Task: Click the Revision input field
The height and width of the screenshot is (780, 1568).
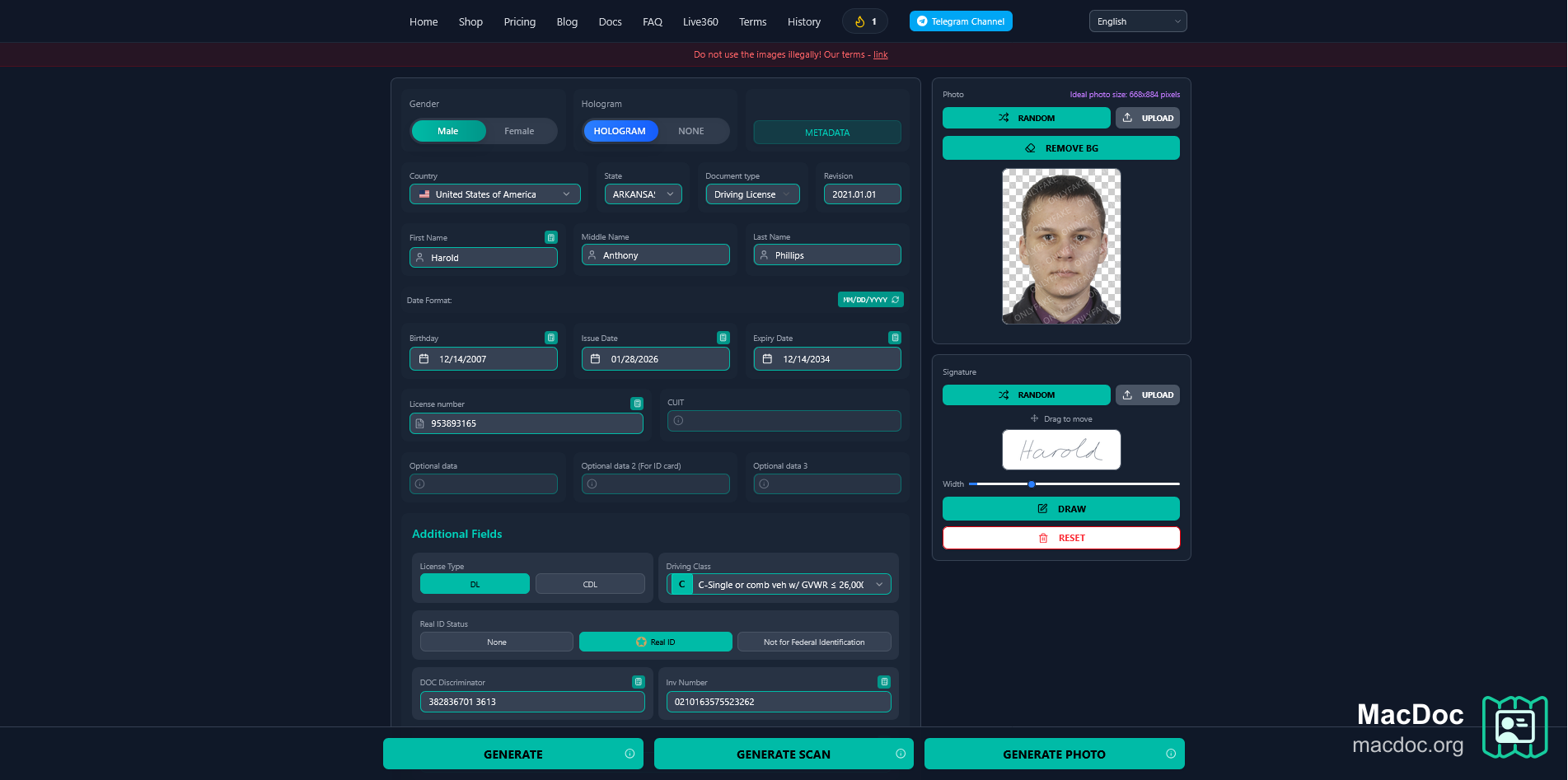Action: point(863,194)
